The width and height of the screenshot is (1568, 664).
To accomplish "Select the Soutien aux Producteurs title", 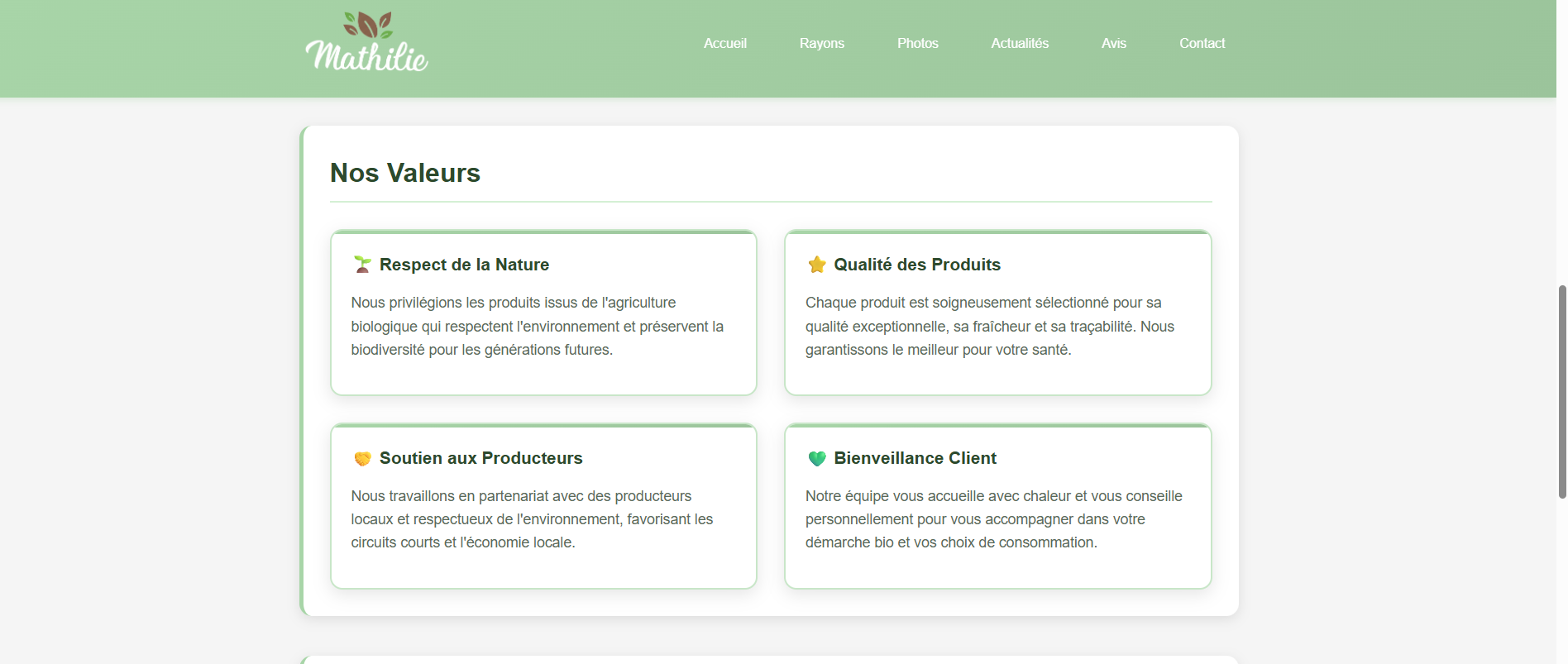I will (481, 458).
